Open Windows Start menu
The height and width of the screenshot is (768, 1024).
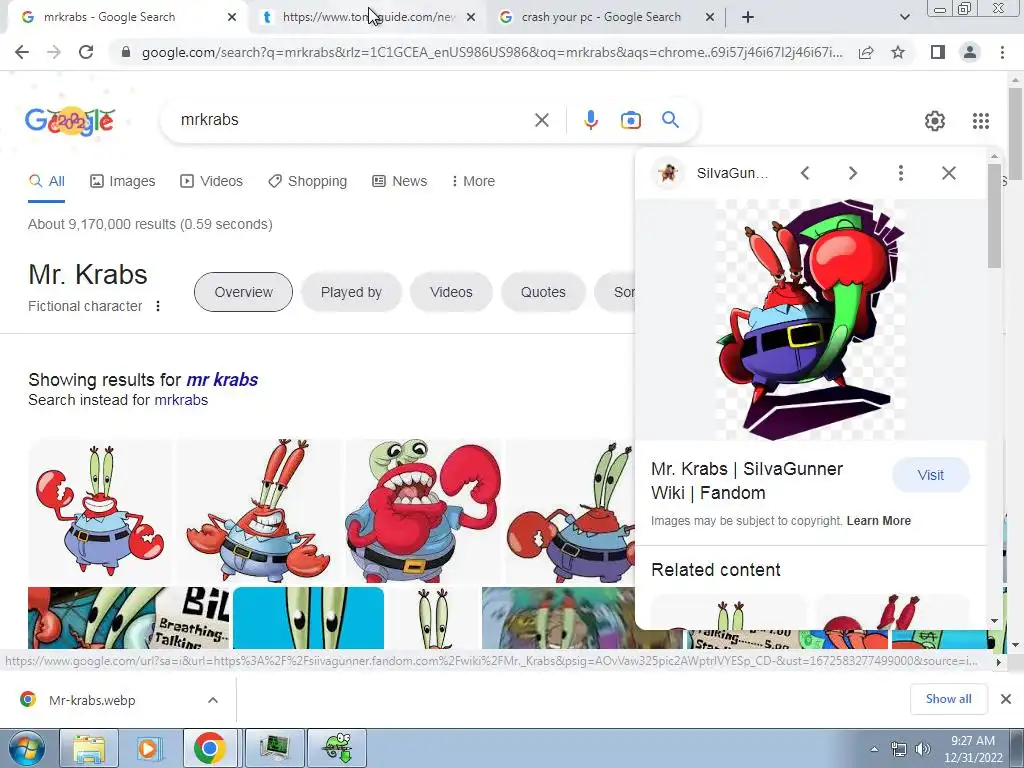tap(26, 748)
